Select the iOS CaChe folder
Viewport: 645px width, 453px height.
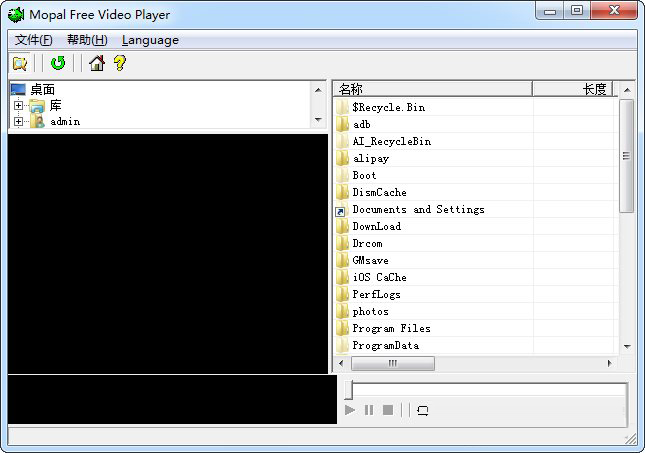[x=379, y=278]
